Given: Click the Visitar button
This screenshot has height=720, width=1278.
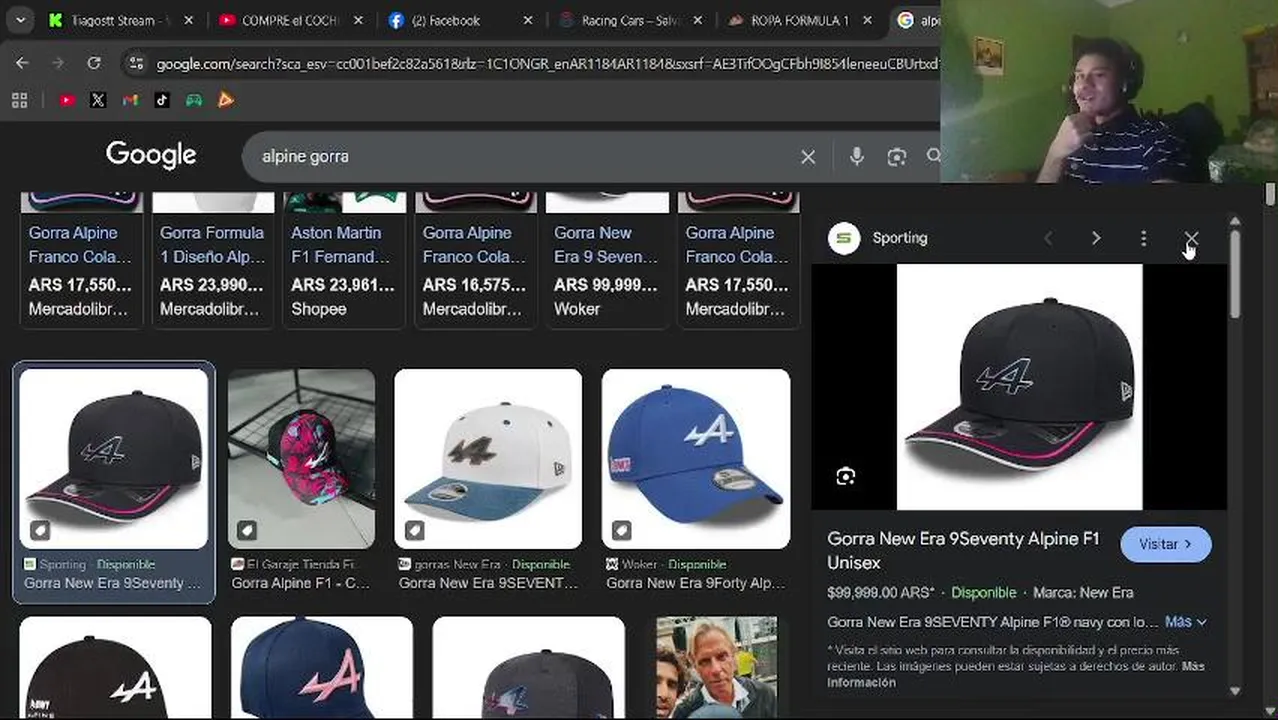Looking at the screenshot, I should 1166,544.
